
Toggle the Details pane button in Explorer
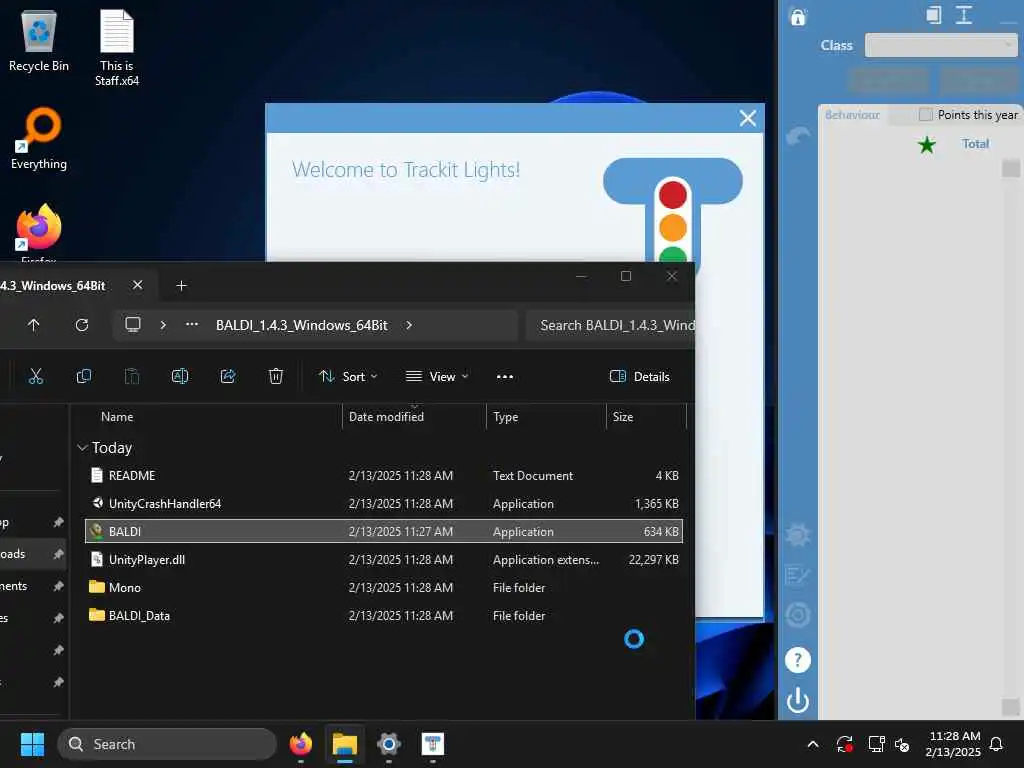tap(639, 376)
